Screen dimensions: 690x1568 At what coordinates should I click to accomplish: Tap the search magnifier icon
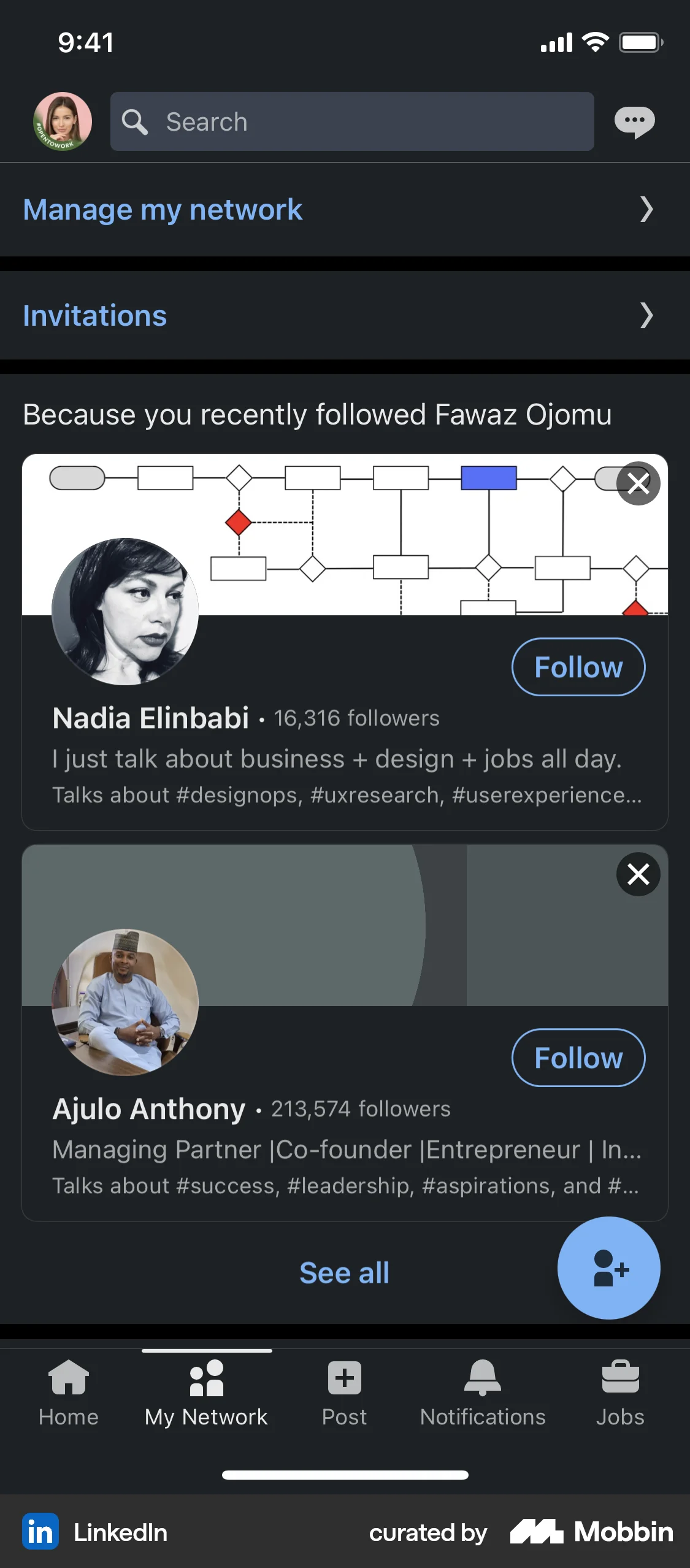click(135, 121)
